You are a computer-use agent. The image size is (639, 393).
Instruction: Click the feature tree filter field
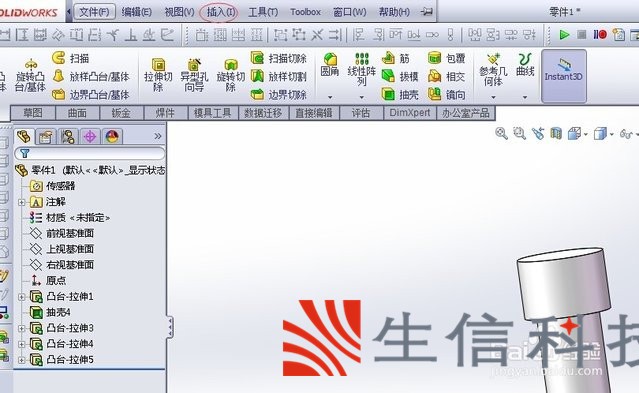coord(90,153)
